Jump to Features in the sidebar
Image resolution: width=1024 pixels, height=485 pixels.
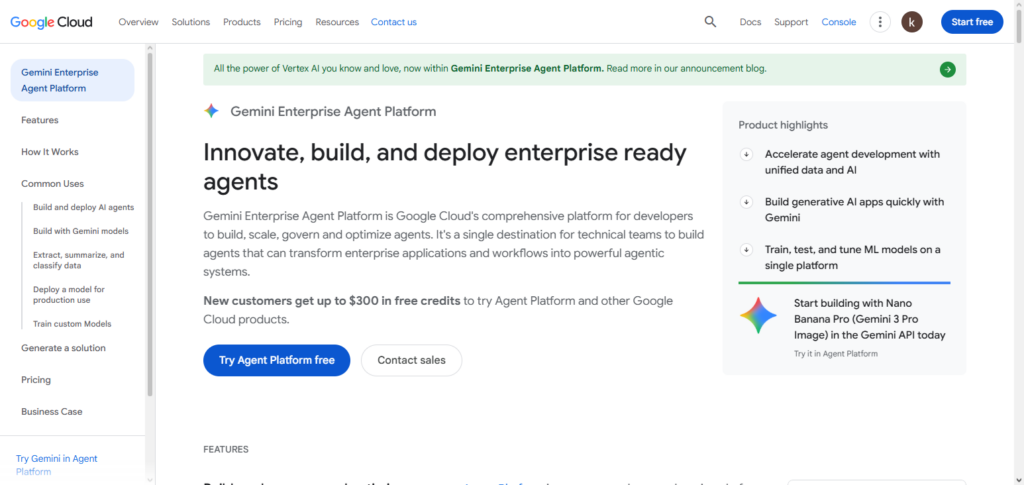40,120
